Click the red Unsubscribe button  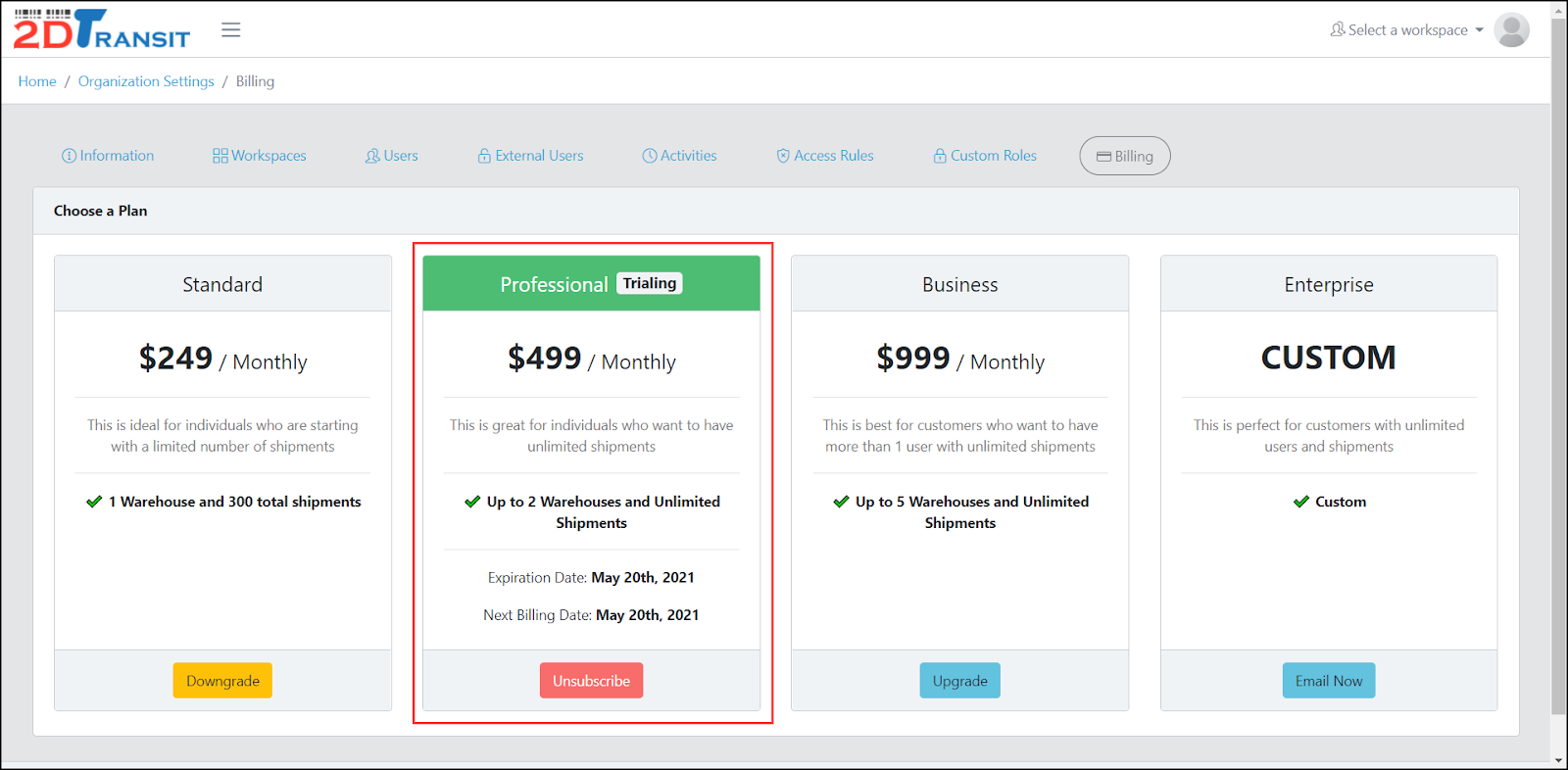click(591, 681)
